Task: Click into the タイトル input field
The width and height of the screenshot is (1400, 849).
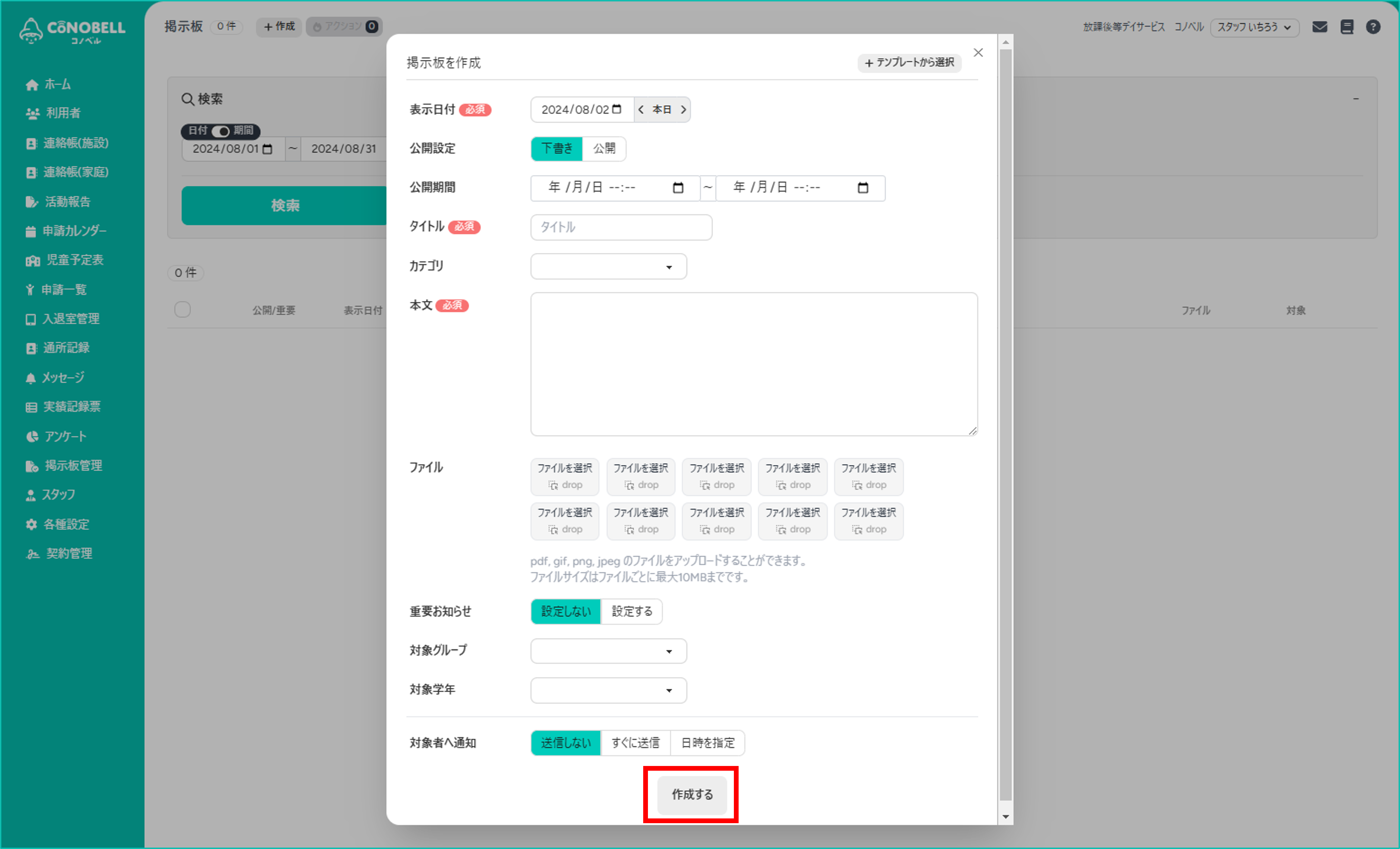Action: click(621, 227)
